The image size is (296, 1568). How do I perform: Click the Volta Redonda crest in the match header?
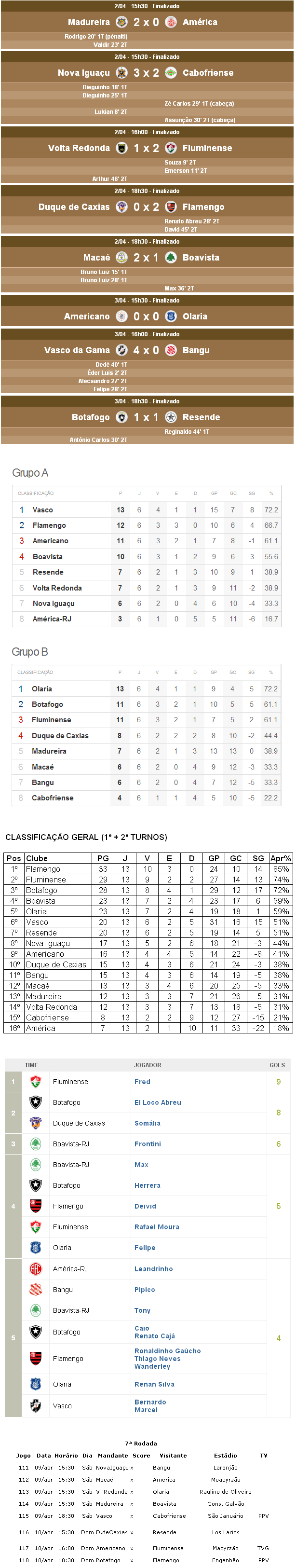pyautogui.click(x=121, y=148)
